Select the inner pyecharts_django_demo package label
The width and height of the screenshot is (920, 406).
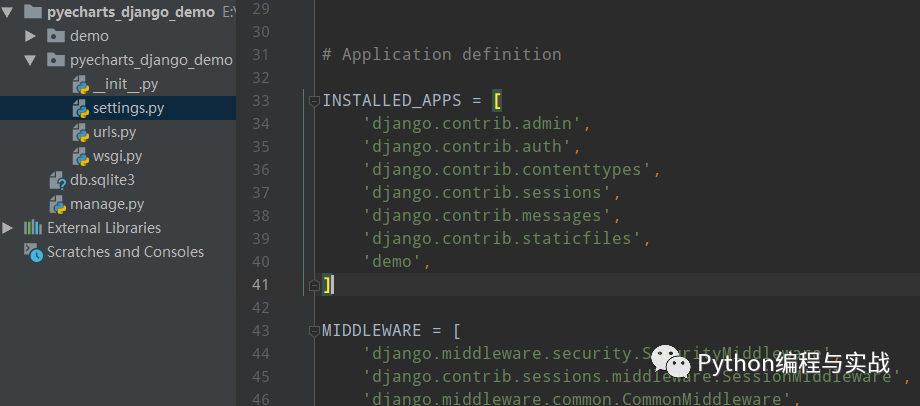pos(151,60)
